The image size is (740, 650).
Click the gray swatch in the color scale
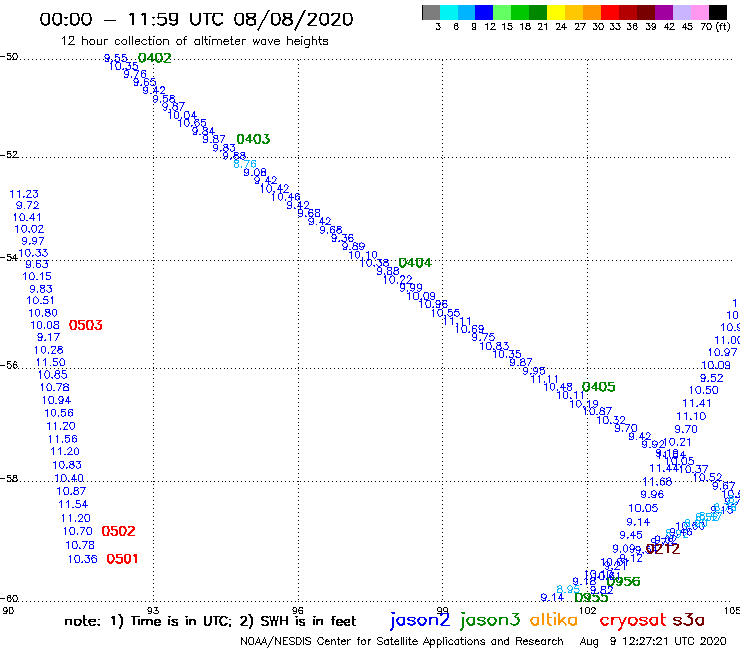coord(431,12)
